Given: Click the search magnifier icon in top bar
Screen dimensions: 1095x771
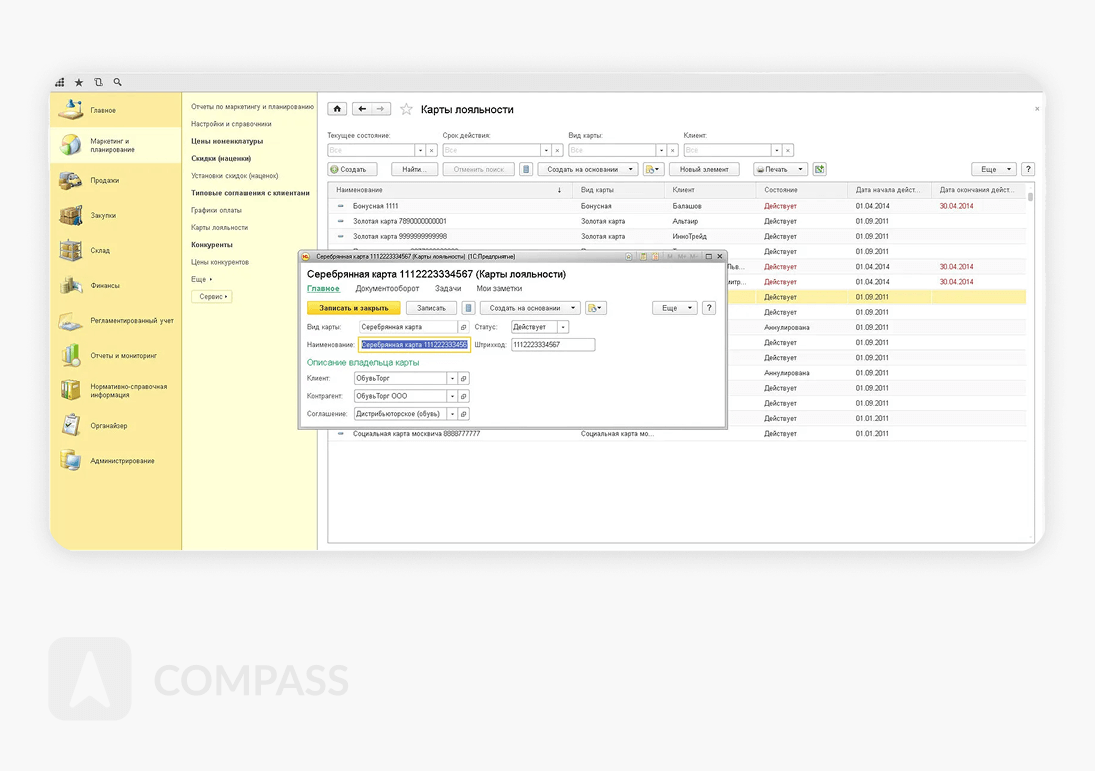Looking at the screenshot, I should tap(117, 82).
